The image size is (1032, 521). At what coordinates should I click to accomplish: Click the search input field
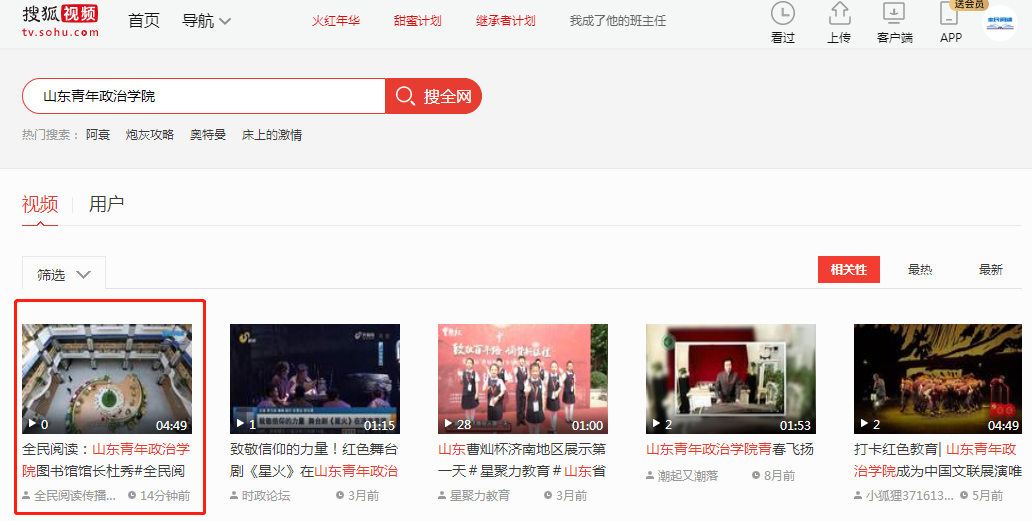pos(205,96)
